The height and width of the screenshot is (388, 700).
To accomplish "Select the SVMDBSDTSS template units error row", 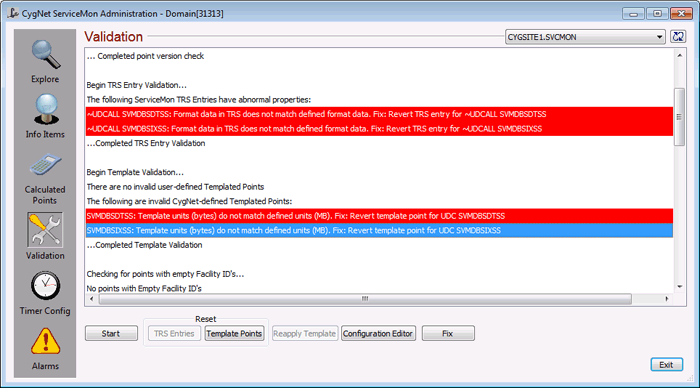I will click(x=379, y=216).
